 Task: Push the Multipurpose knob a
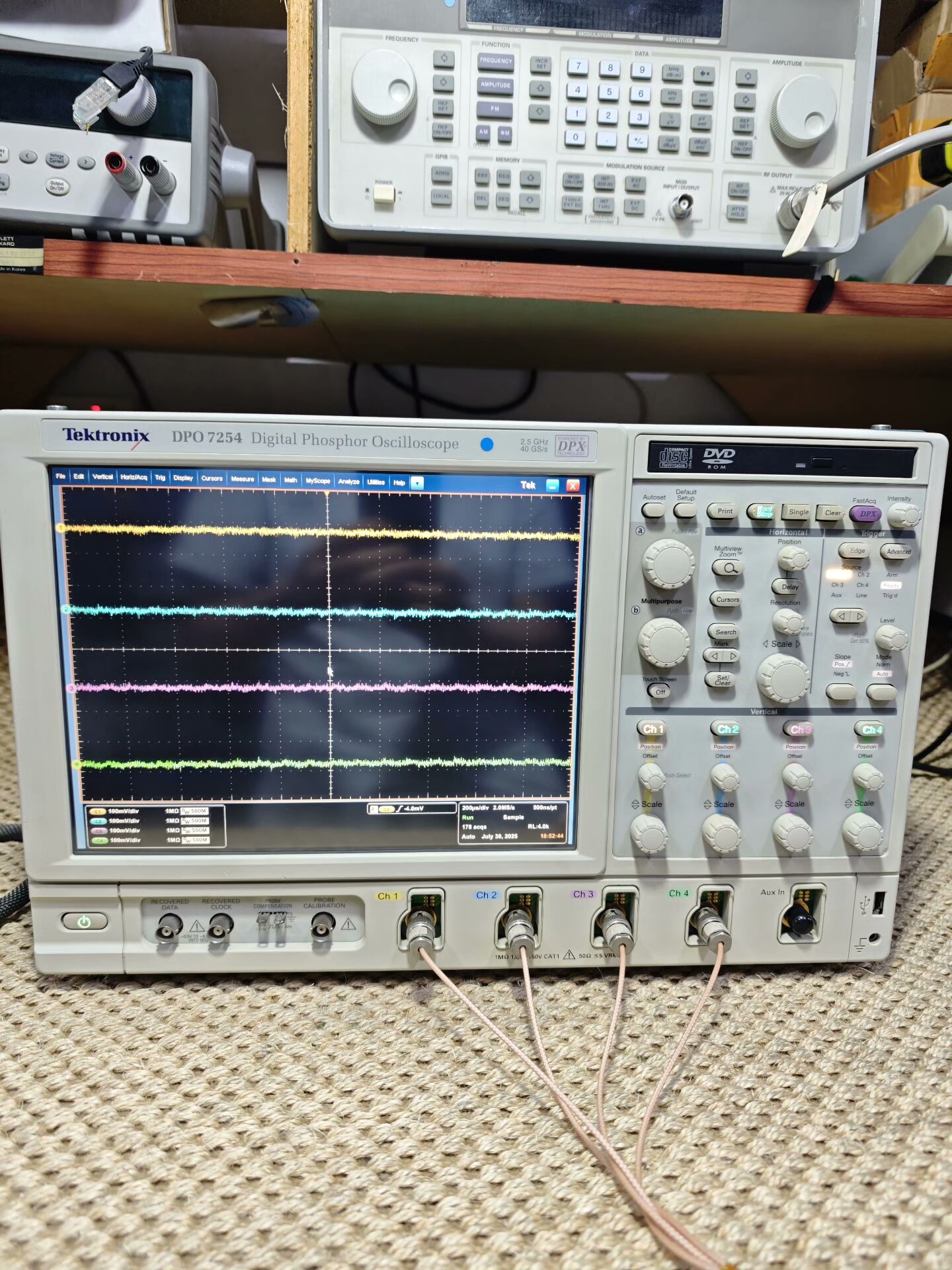coord(670,564)
